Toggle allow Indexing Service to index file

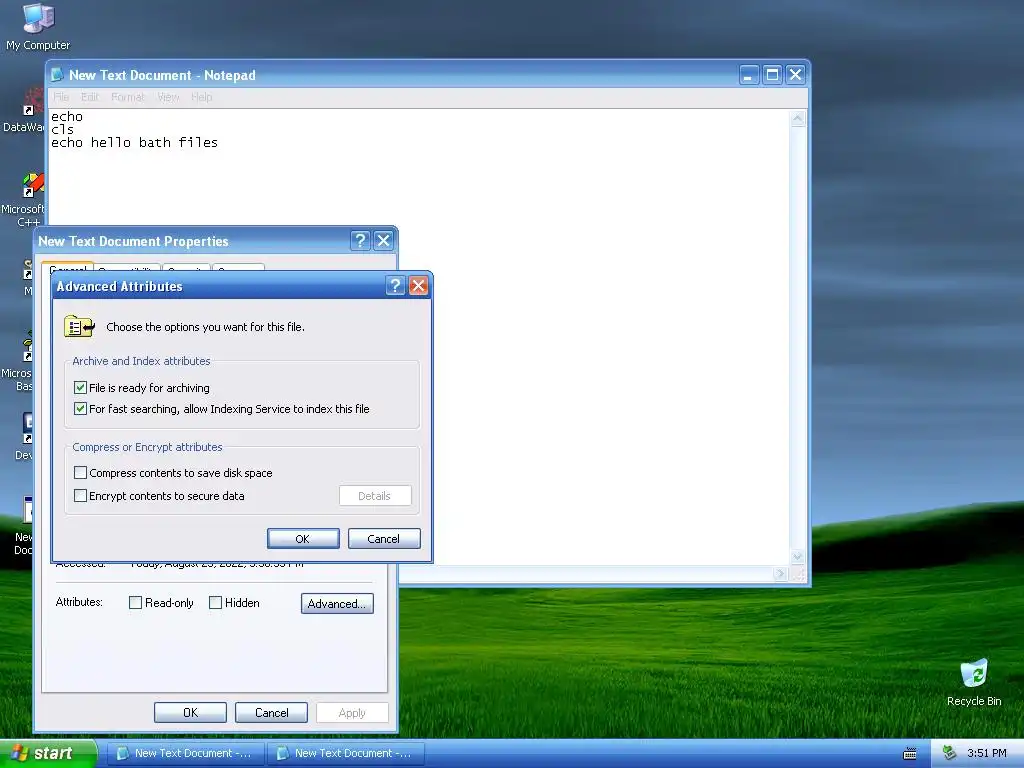(x=80, y=409)
